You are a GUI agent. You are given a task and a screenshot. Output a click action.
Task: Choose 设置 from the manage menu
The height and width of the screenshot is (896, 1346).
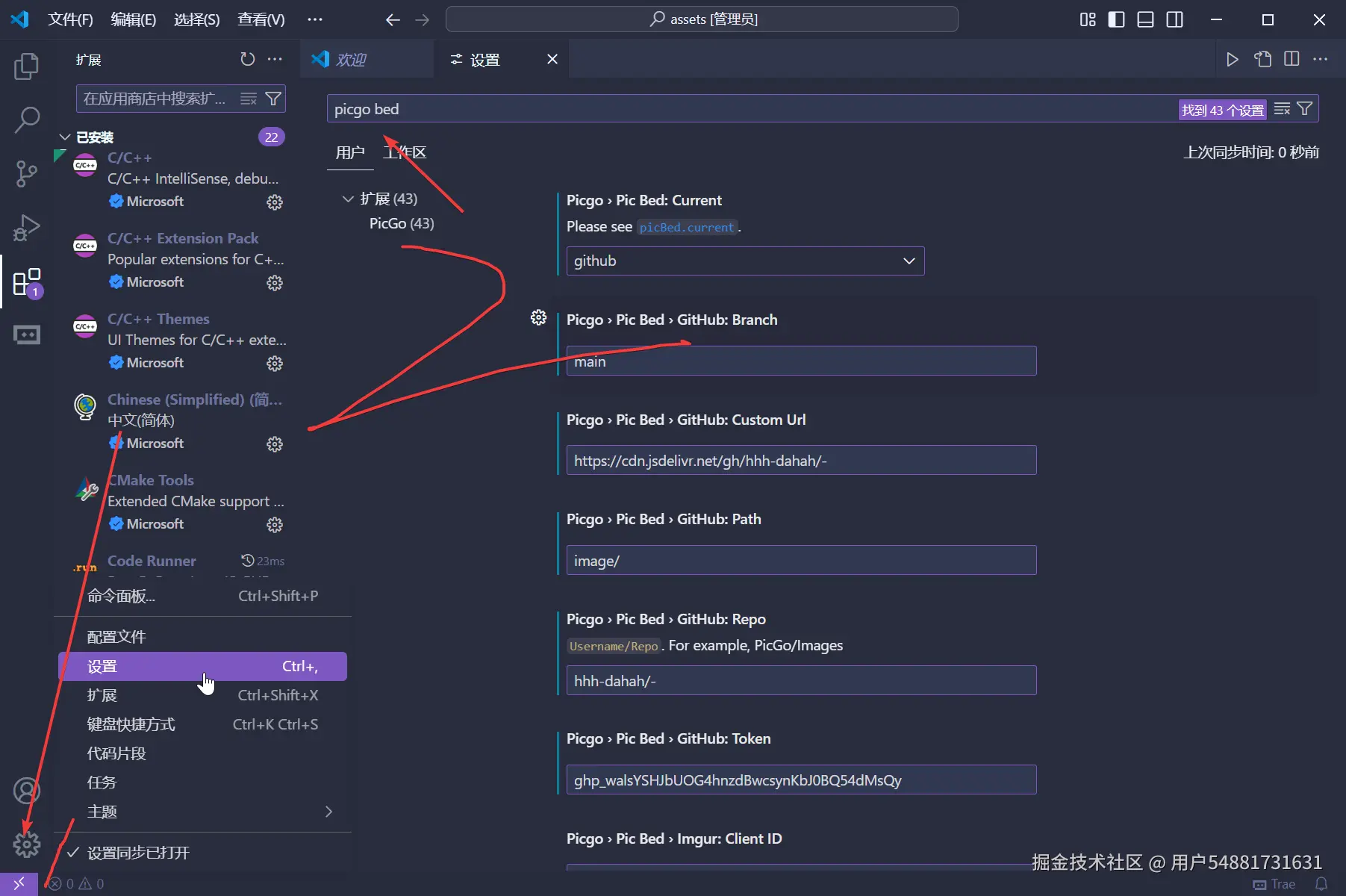click(x=203, y=666)
